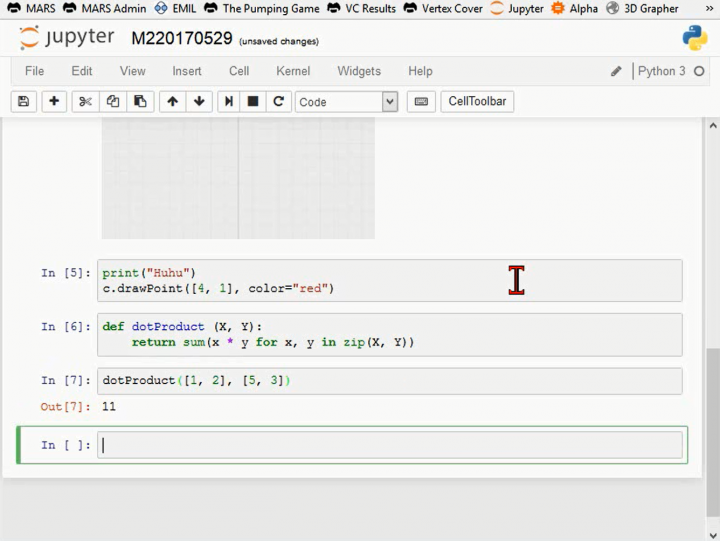Rename the notebook title M220170529
Viewport: 720px width, 541px height.
182,39
